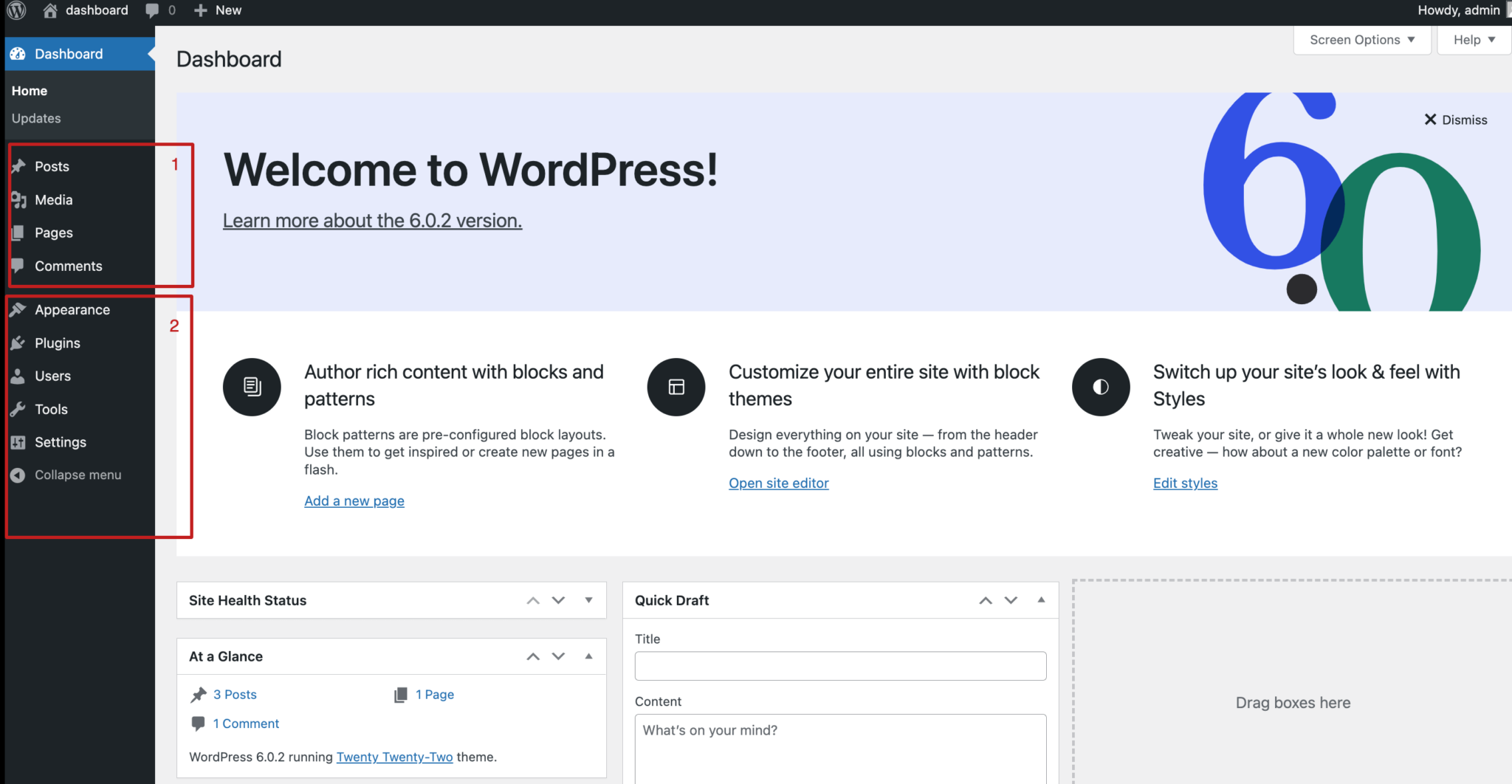Select the Plugins sidebar icon
The height and width of the screenshot is (784, 1512).
18,343
